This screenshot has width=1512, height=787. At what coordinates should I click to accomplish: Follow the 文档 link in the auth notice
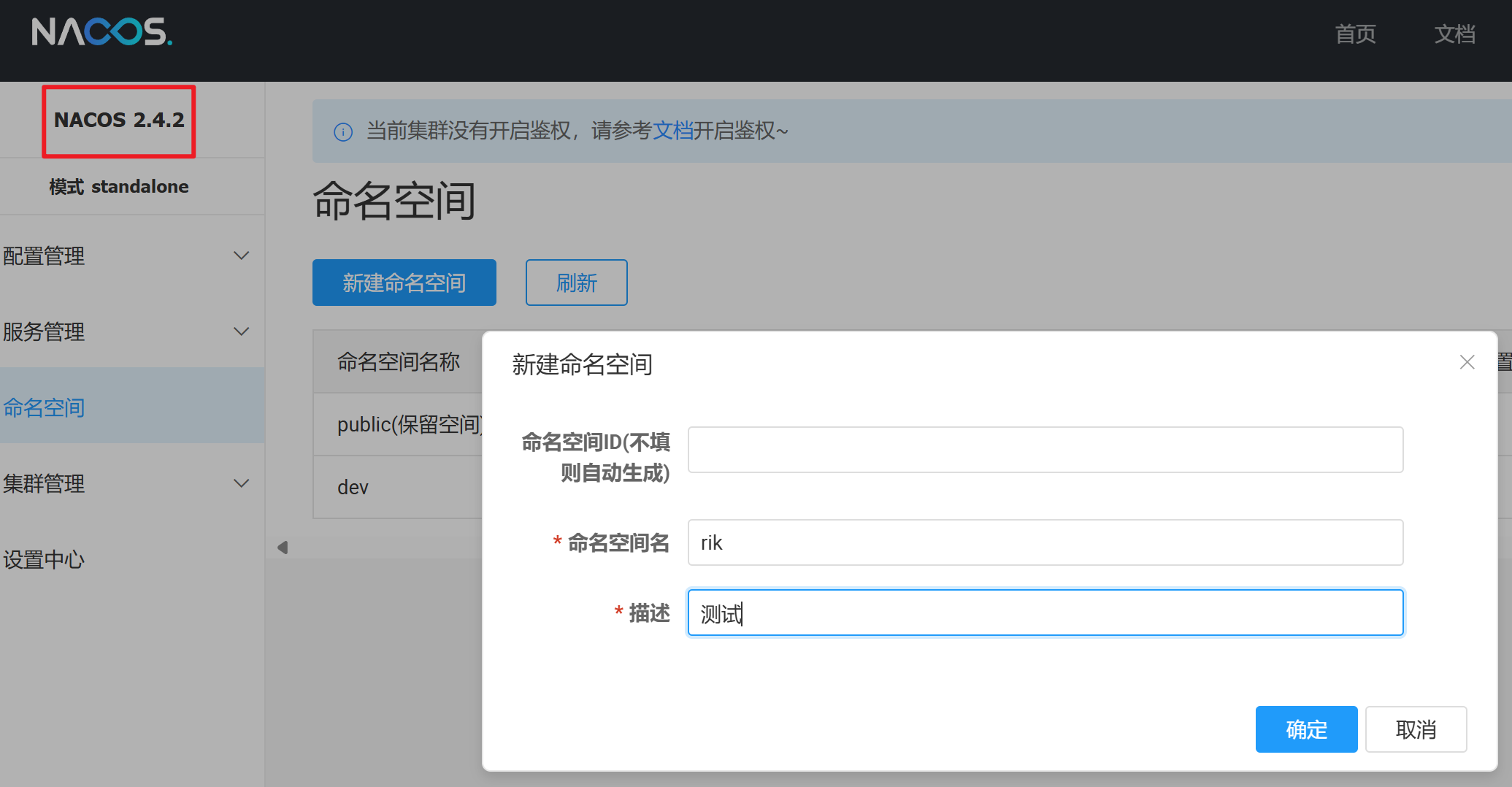[673, 131]
